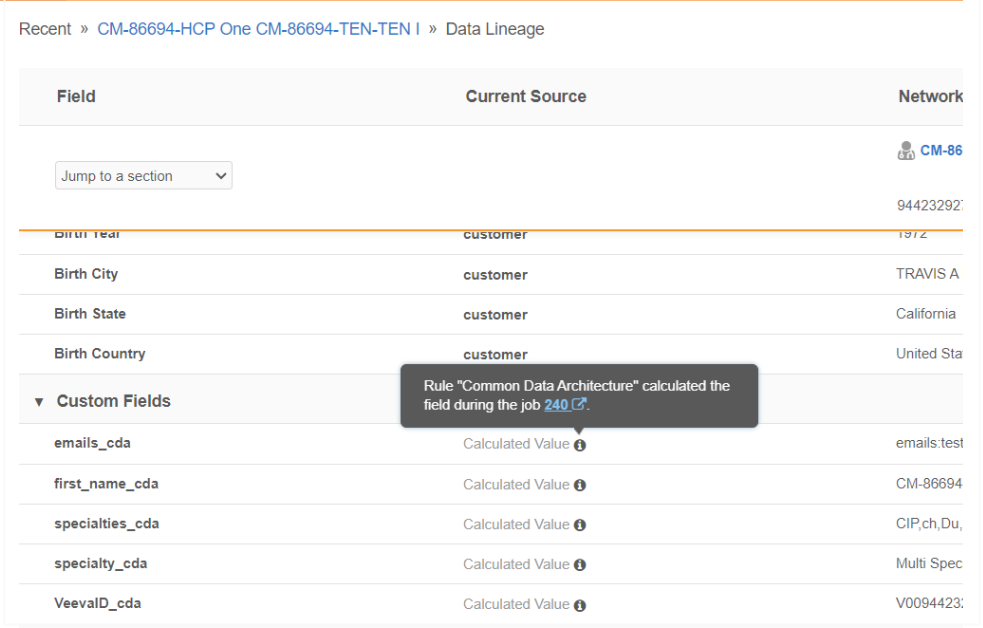
Task: Click the VeevaID_cda field name
Action: pyautogui.click(x=97, y=603)
